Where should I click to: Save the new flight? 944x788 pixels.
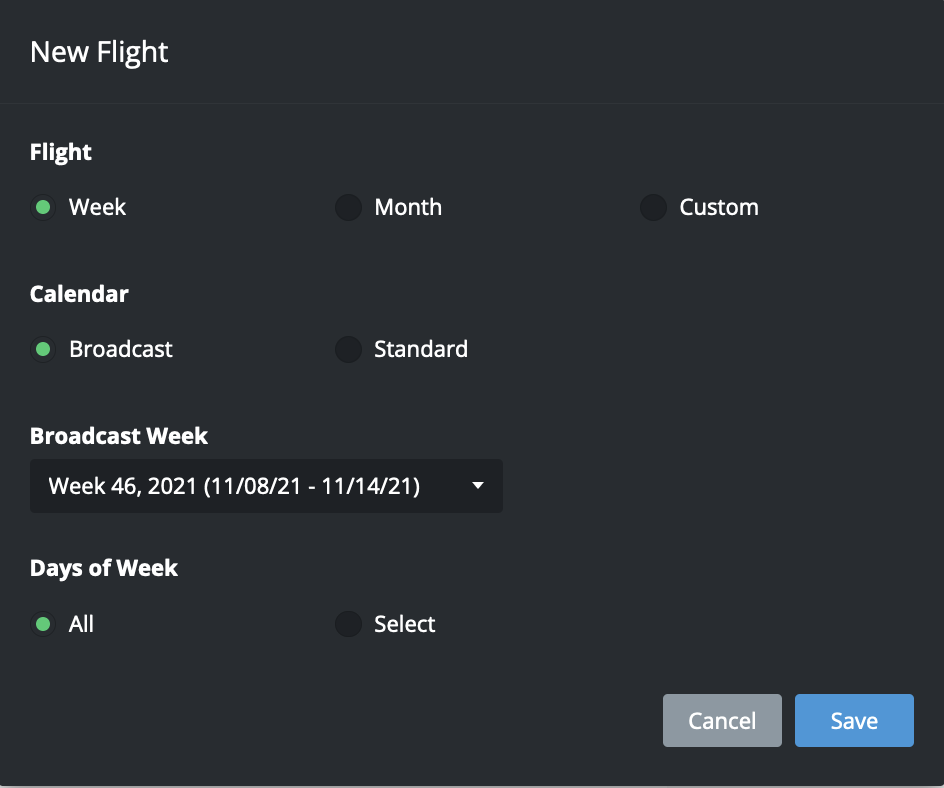pos(854,721)
